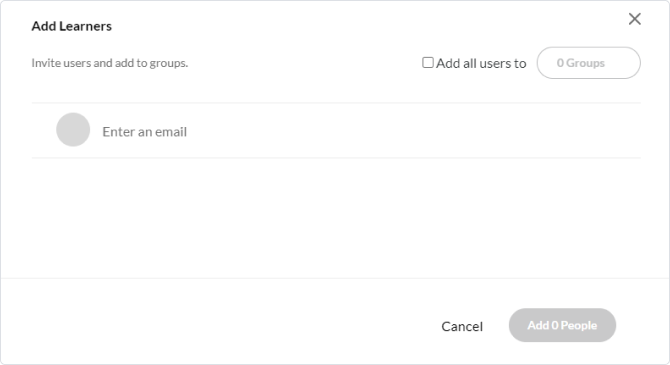This screenshot has width=670, height=365.
Task: Submit with the gray Add 0 People pill
Action: (x=562, y=325)
